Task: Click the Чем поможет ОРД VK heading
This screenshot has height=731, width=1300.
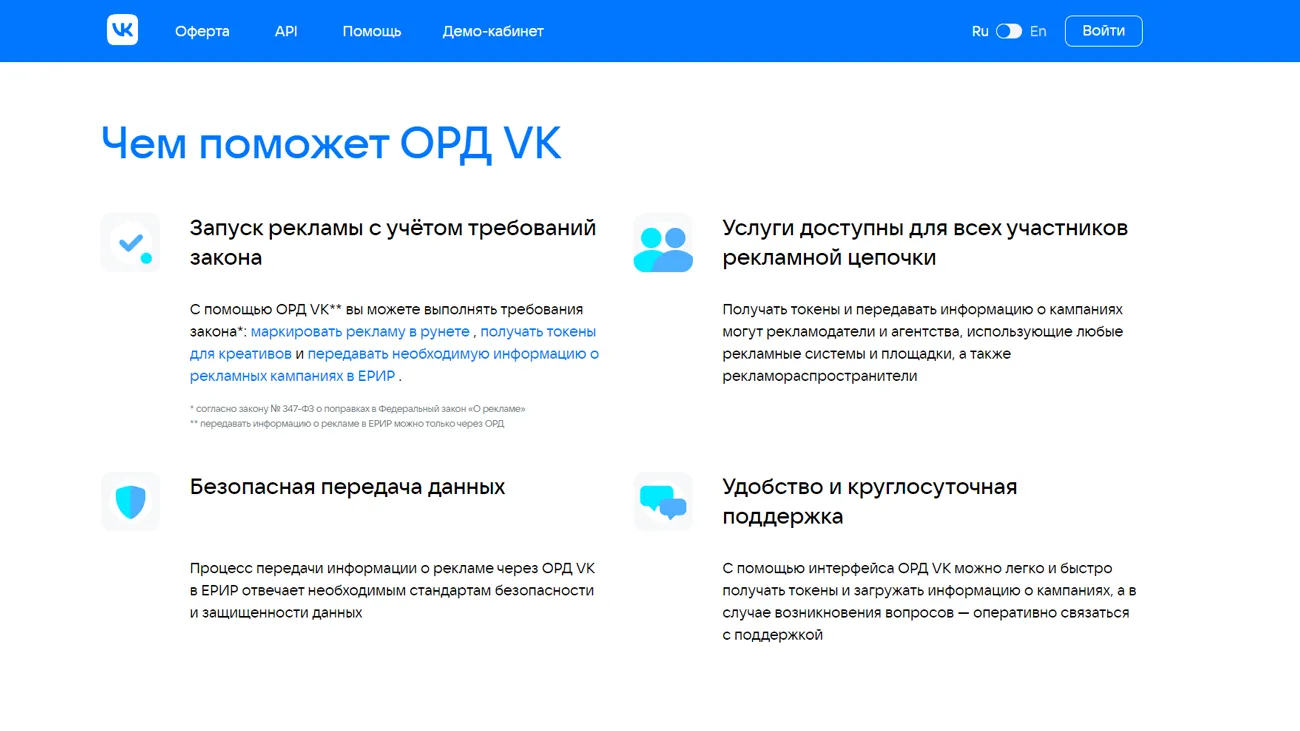Action: tap(331, 144)
